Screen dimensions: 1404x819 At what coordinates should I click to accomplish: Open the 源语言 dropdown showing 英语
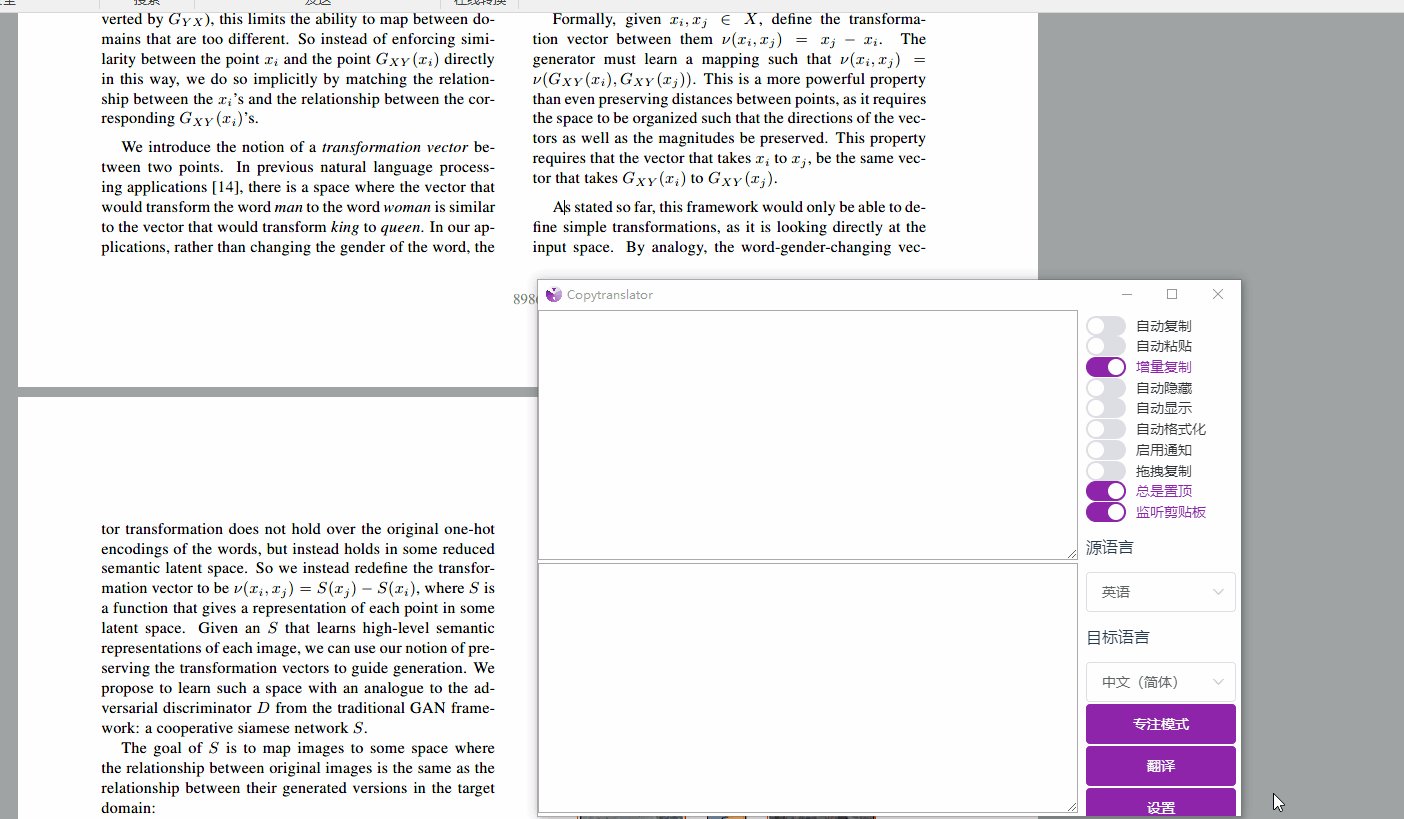click(x=1161, y=592)
